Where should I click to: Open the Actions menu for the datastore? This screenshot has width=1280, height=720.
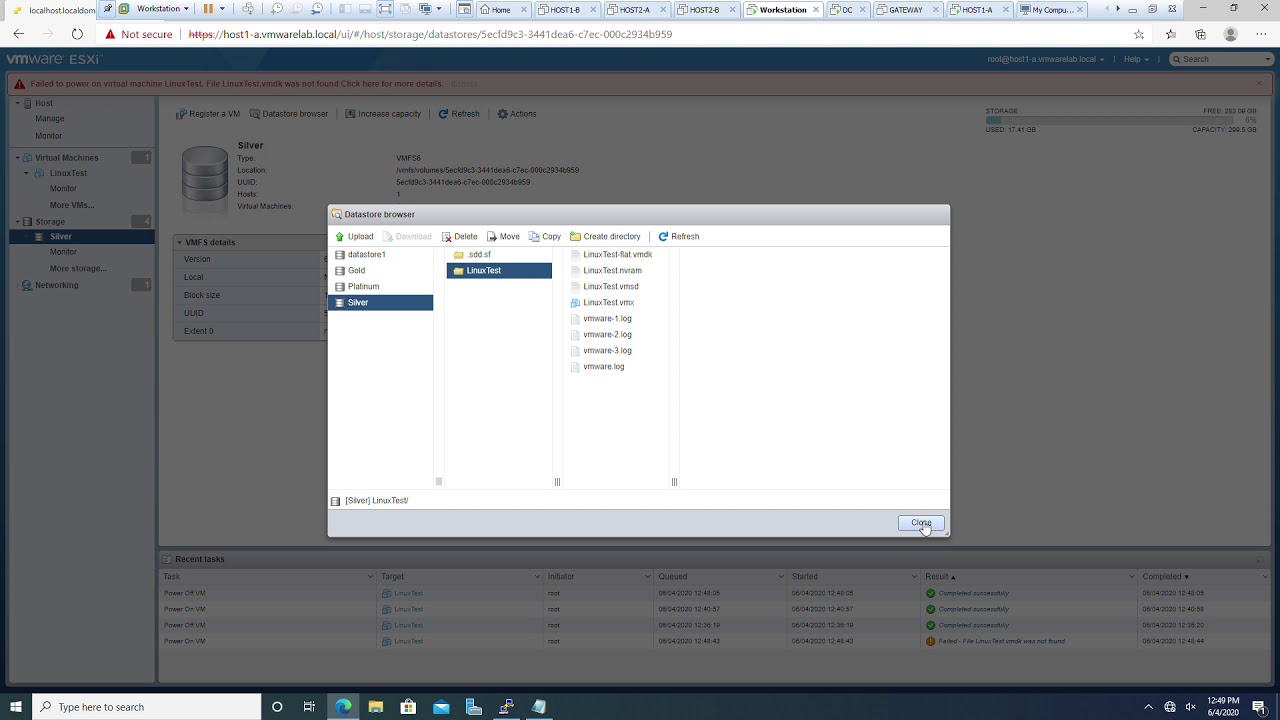point(517,114)
